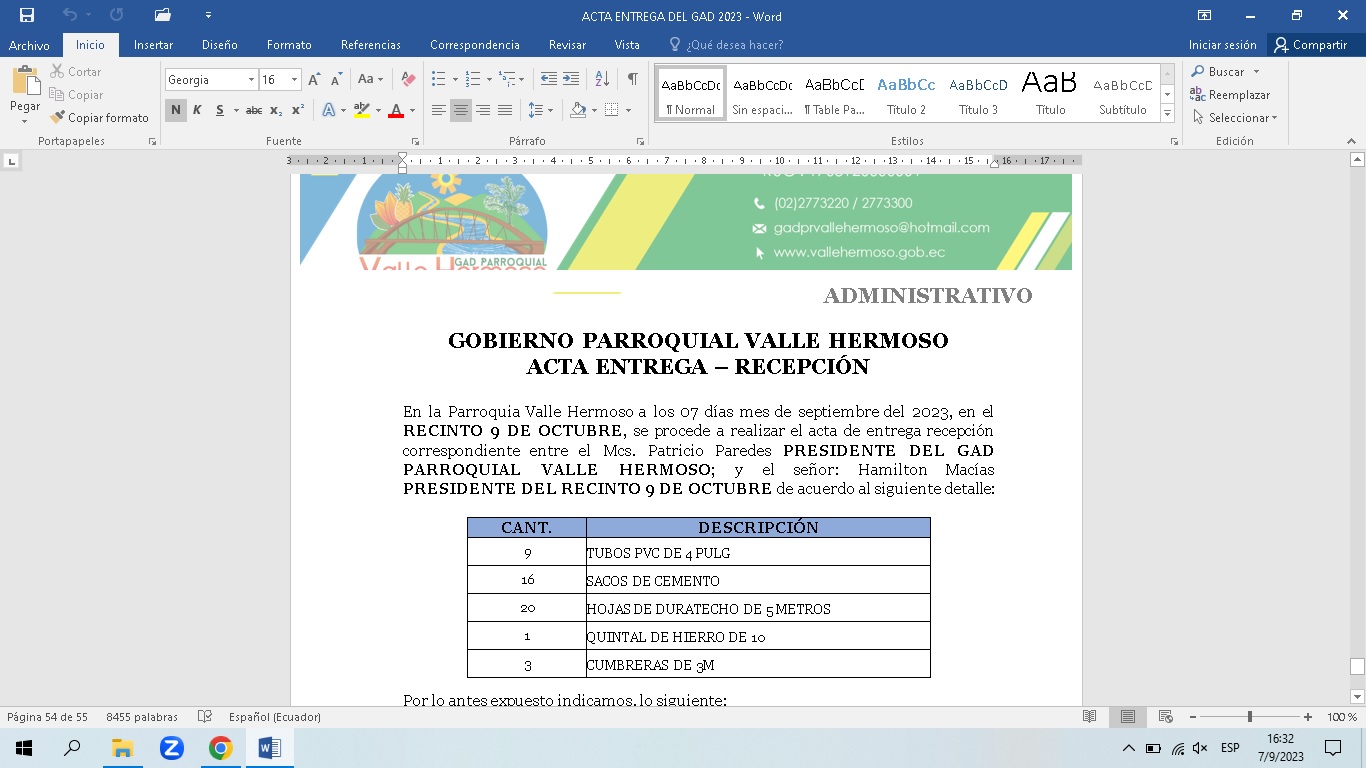Switch to the Referencias tab
1366x768 pixels.
click(x=370, y=45)
